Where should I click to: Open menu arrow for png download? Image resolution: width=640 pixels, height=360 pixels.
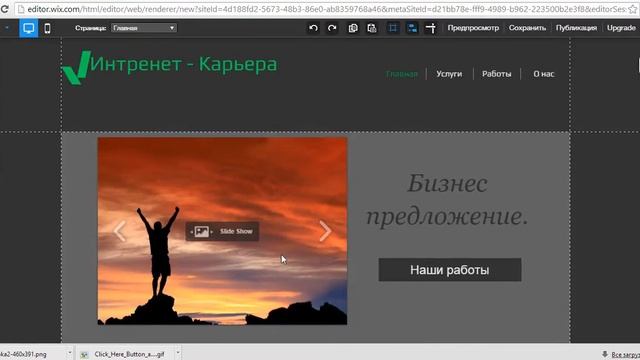tap(70, 352)
